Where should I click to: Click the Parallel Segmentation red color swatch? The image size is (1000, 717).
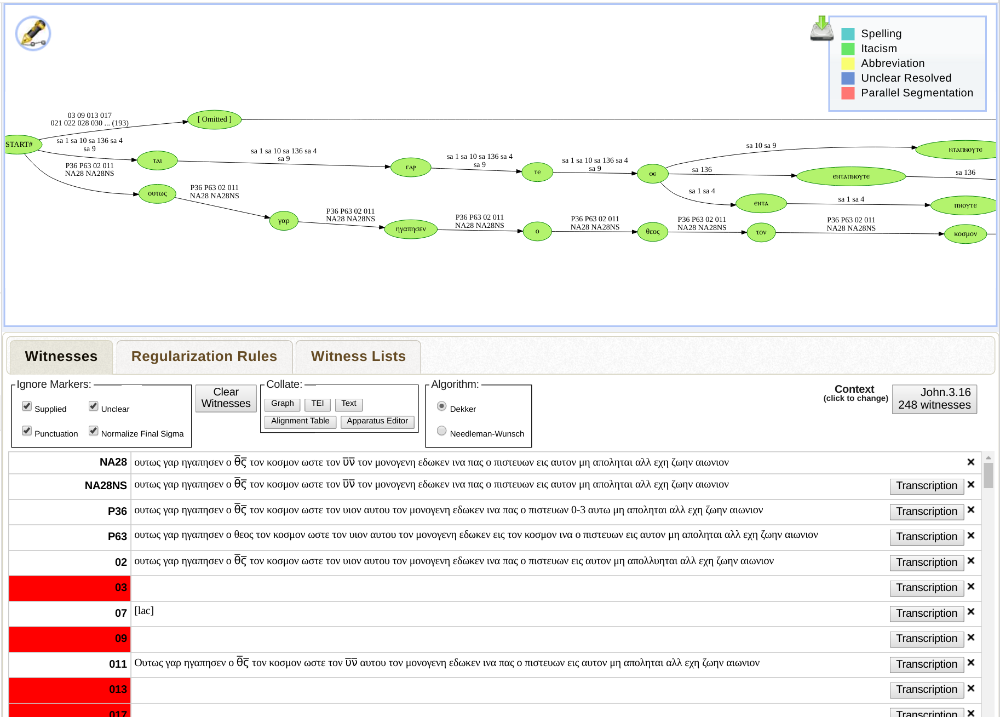click(x=848, y=93)
